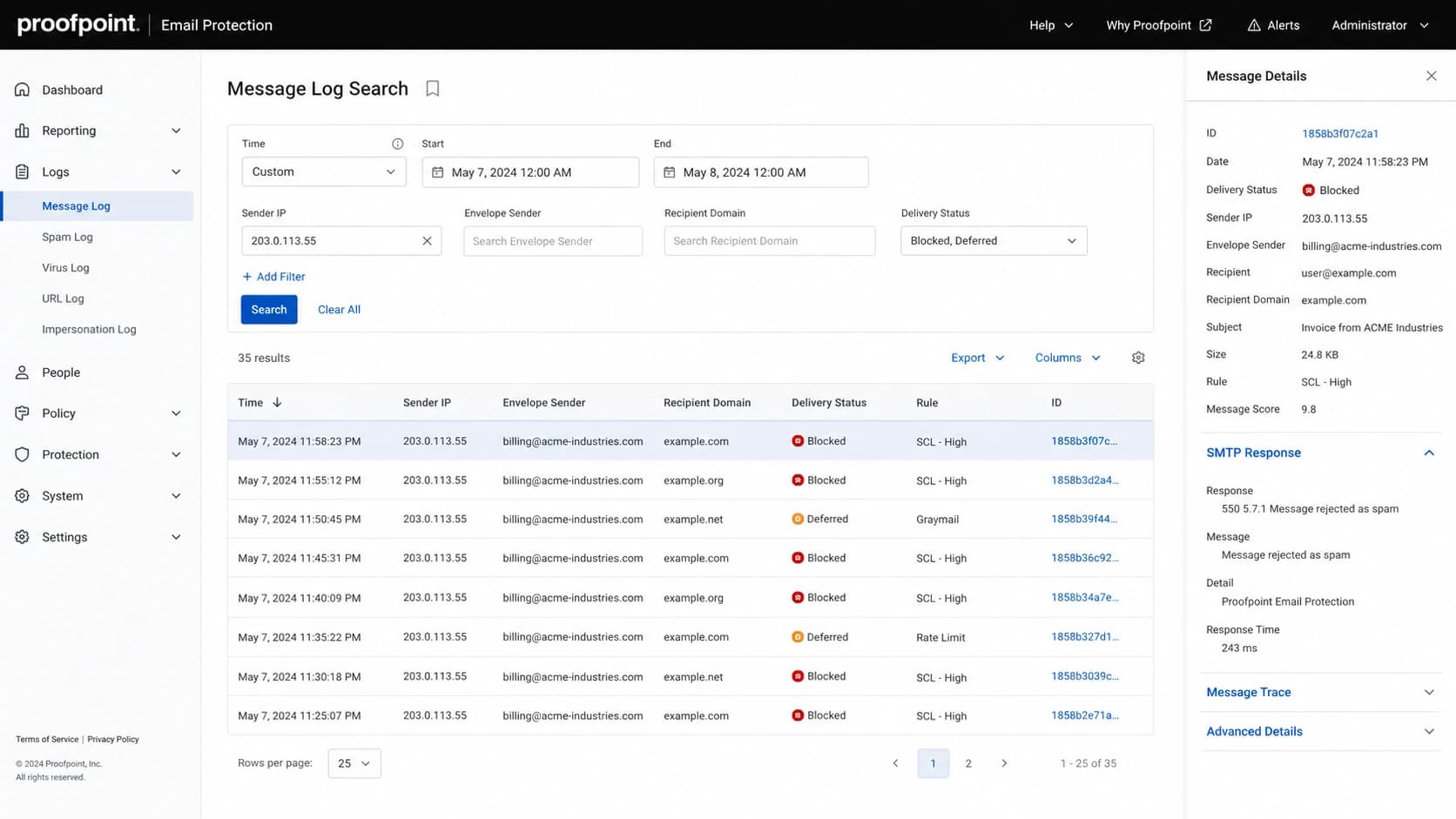
Task: Open the Export dropdown
Action: (978, 358)
